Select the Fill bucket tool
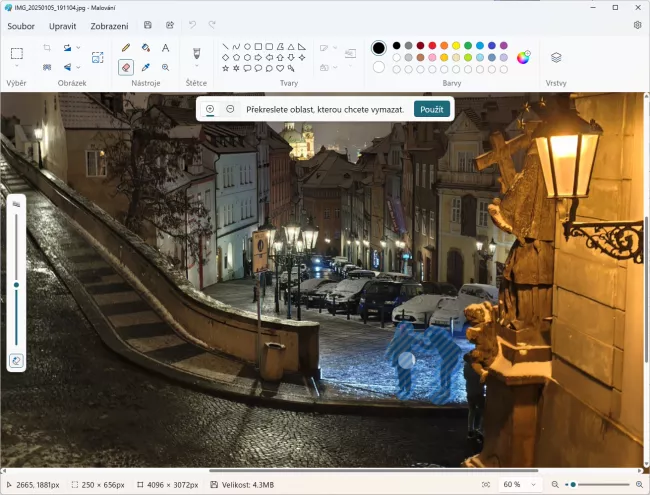This screenshot has height=495, width=650. [146, 47]
